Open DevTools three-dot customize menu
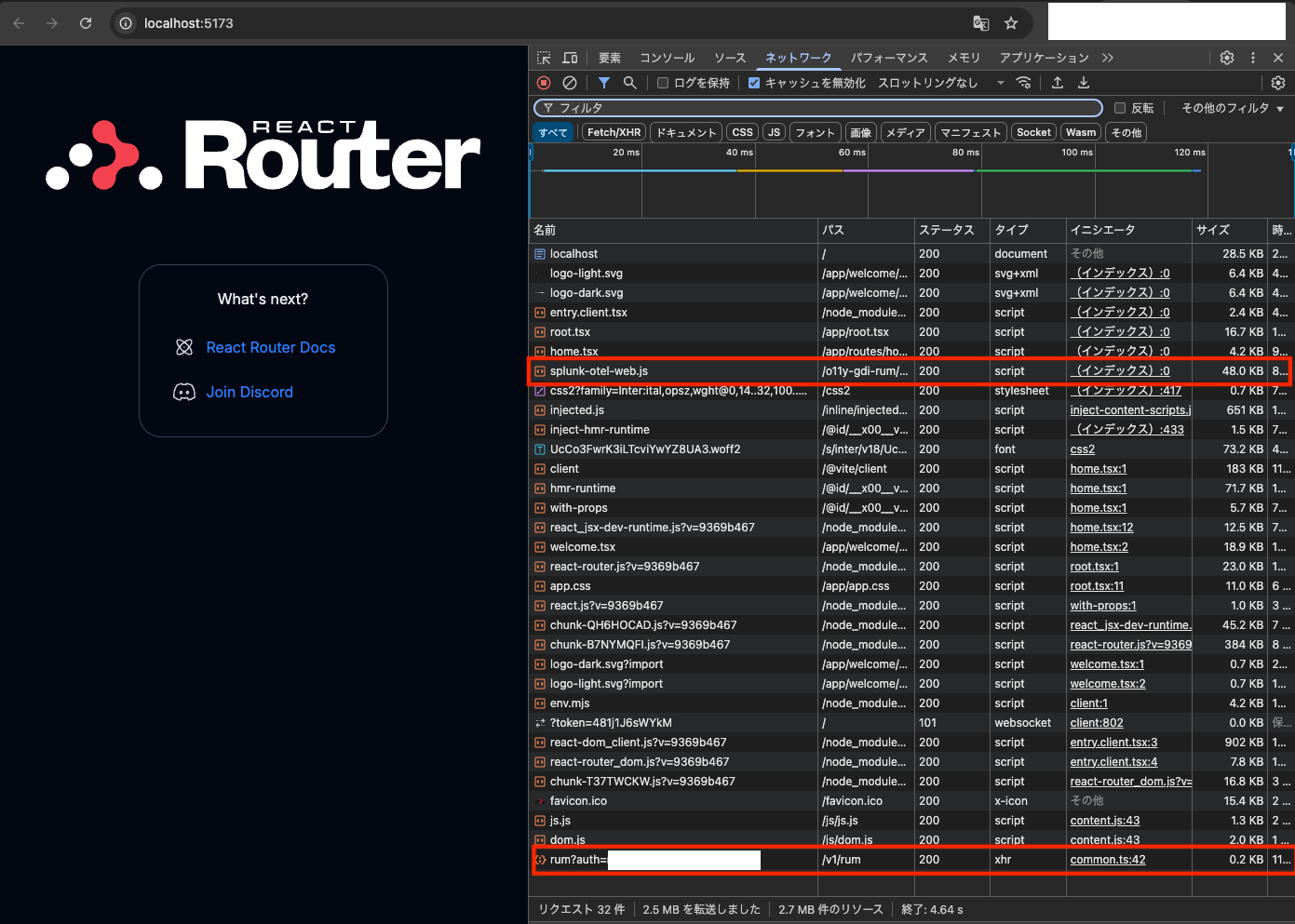The image size is (1295, 924). (x=1253, y=58)
